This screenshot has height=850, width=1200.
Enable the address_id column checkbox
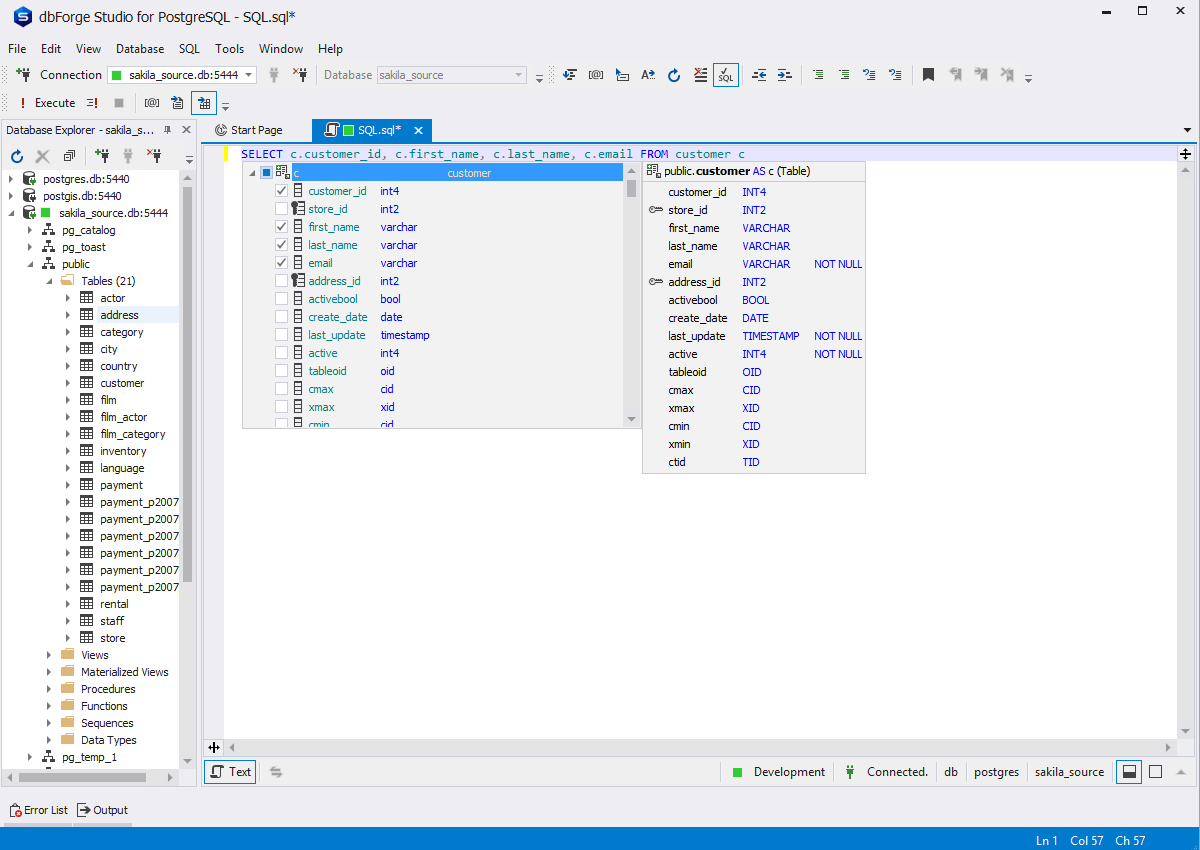[x=281, y=280]
